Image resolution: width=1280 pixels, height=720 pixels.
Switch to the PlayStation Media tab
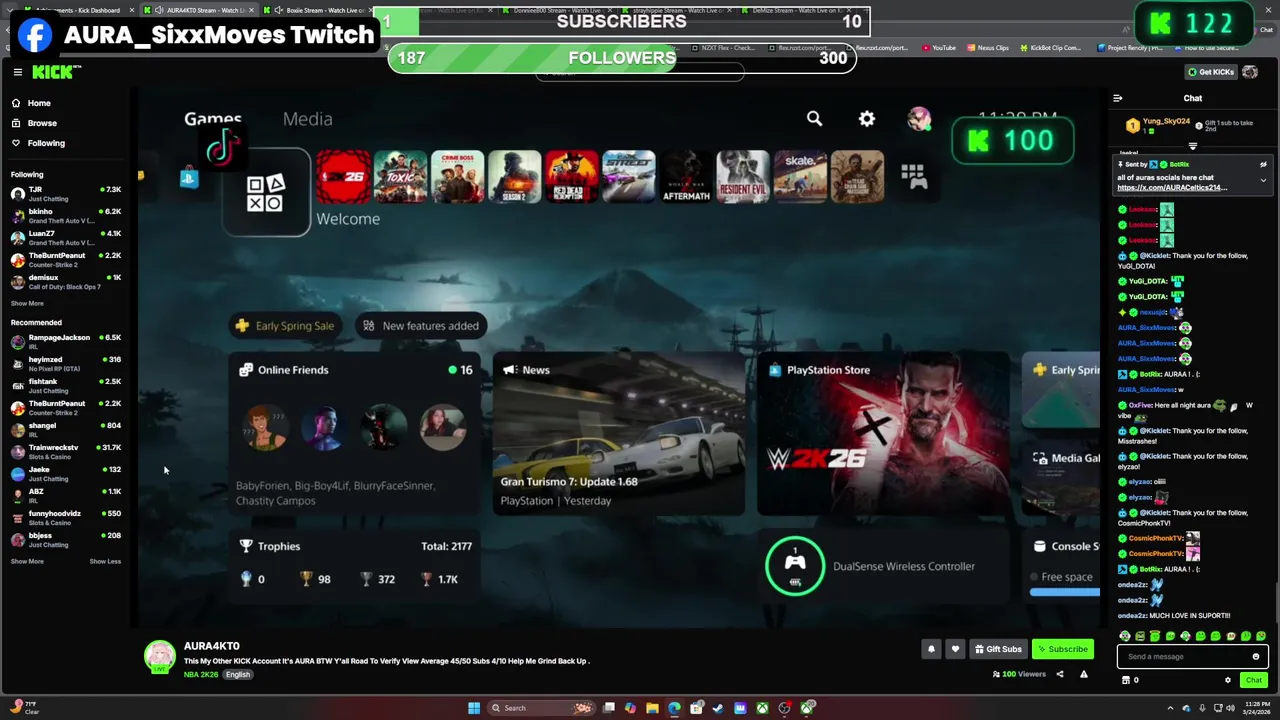click(x=307, y=119)
